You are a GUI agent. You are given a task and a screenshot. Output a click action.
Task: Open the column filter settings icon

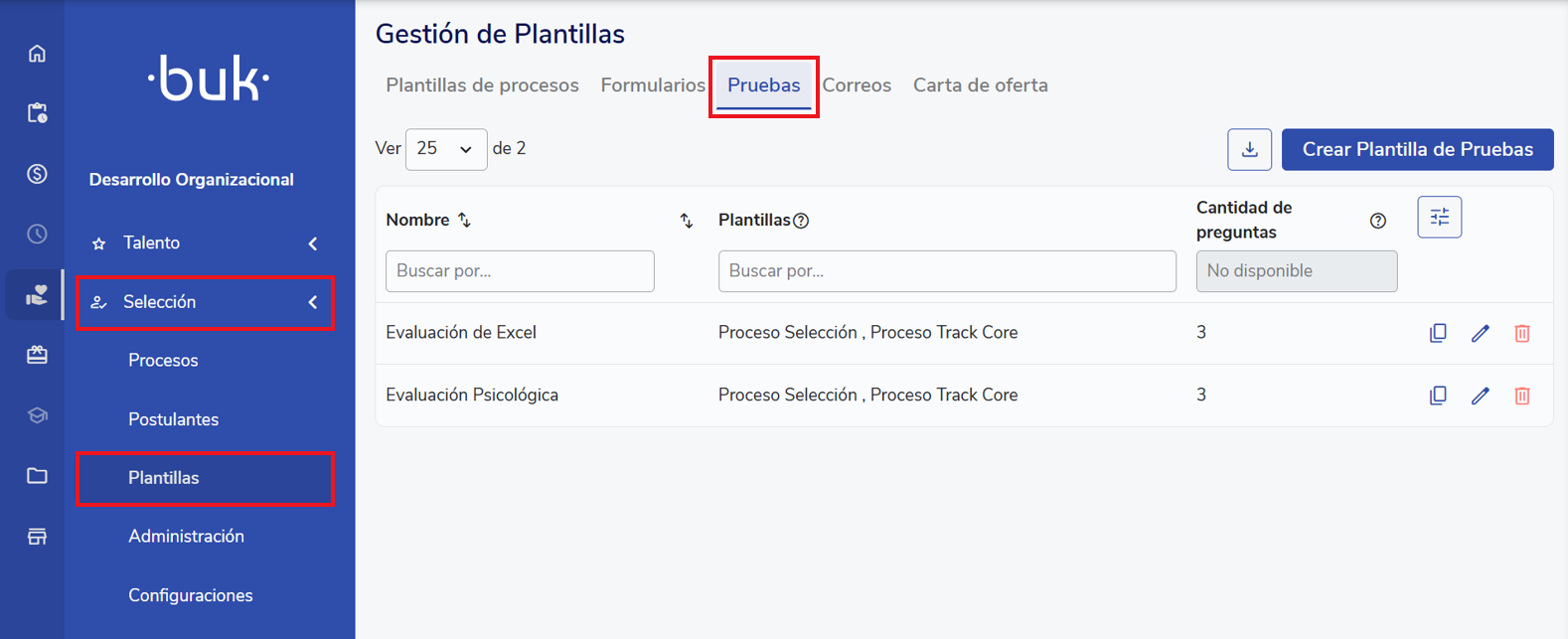[x=1439, y=217]
